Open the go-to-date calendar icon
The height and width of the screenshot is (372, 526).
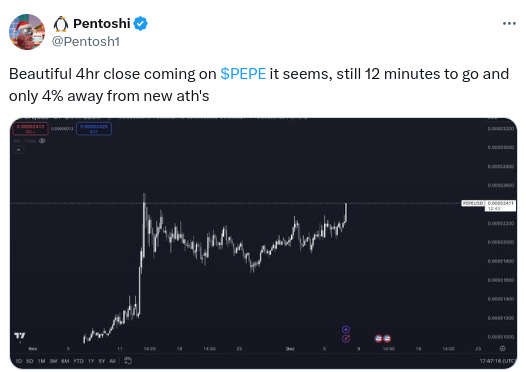[128, 361]
